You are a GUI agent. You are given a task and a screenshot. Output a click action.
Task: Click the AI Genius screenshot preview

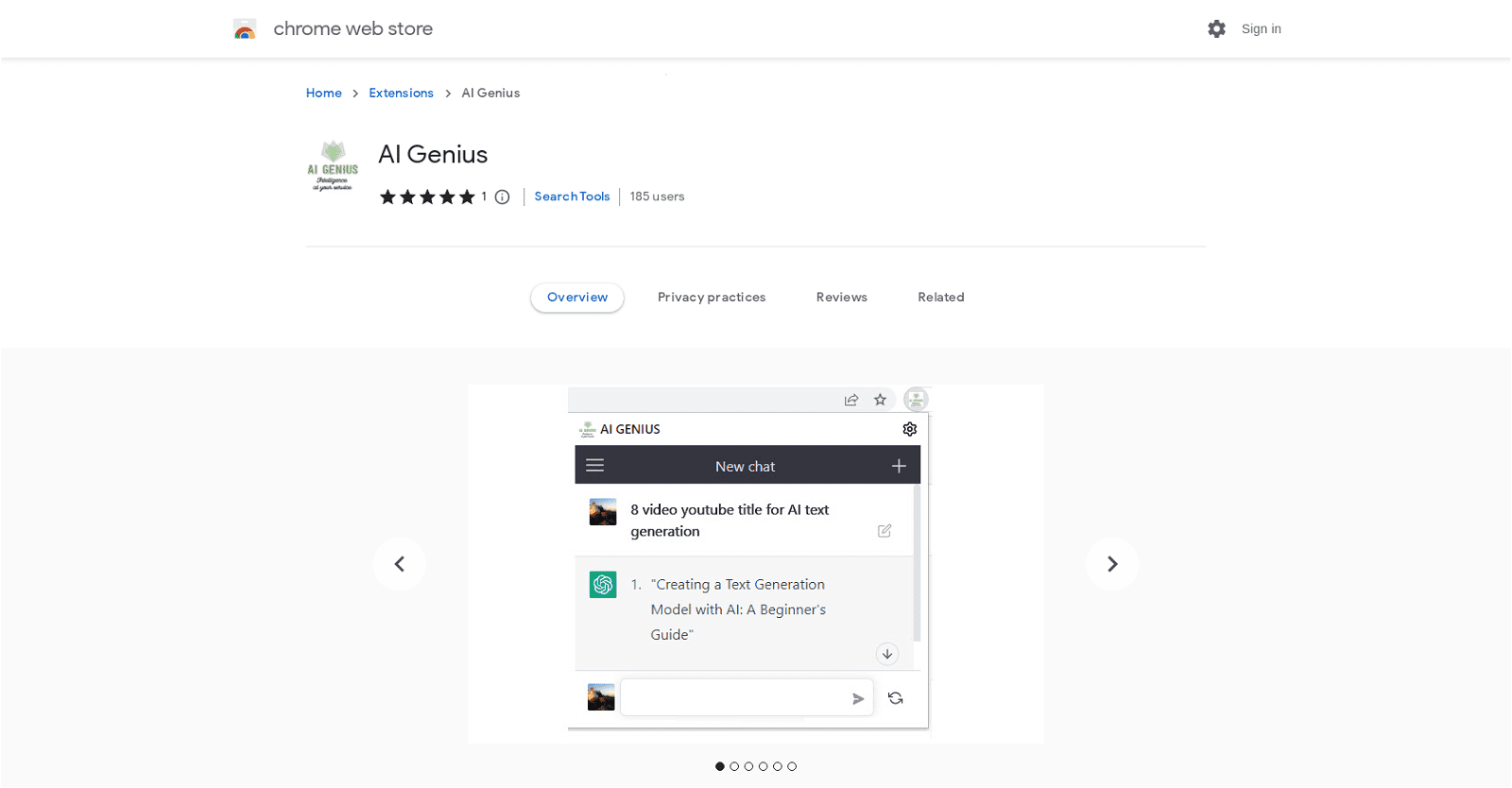pyautogui.click(x=756, y=563)
